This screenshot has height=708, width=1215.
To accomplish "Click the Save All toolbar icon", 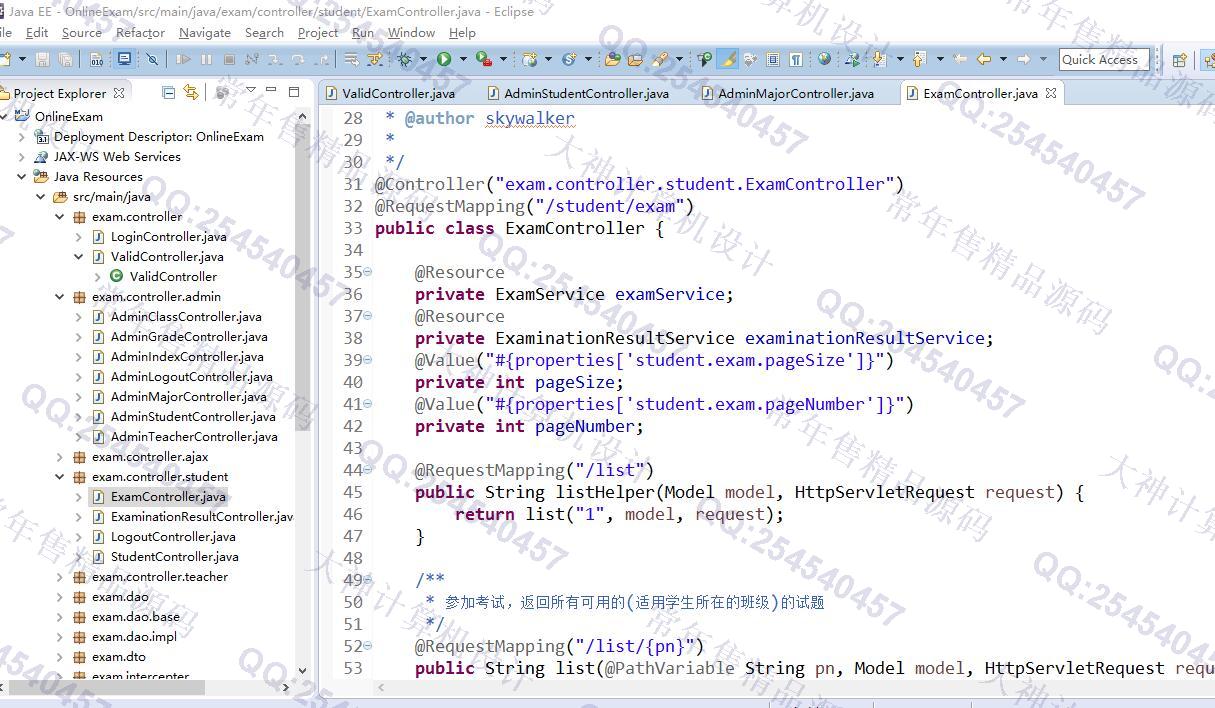I will tap(65, 59).
